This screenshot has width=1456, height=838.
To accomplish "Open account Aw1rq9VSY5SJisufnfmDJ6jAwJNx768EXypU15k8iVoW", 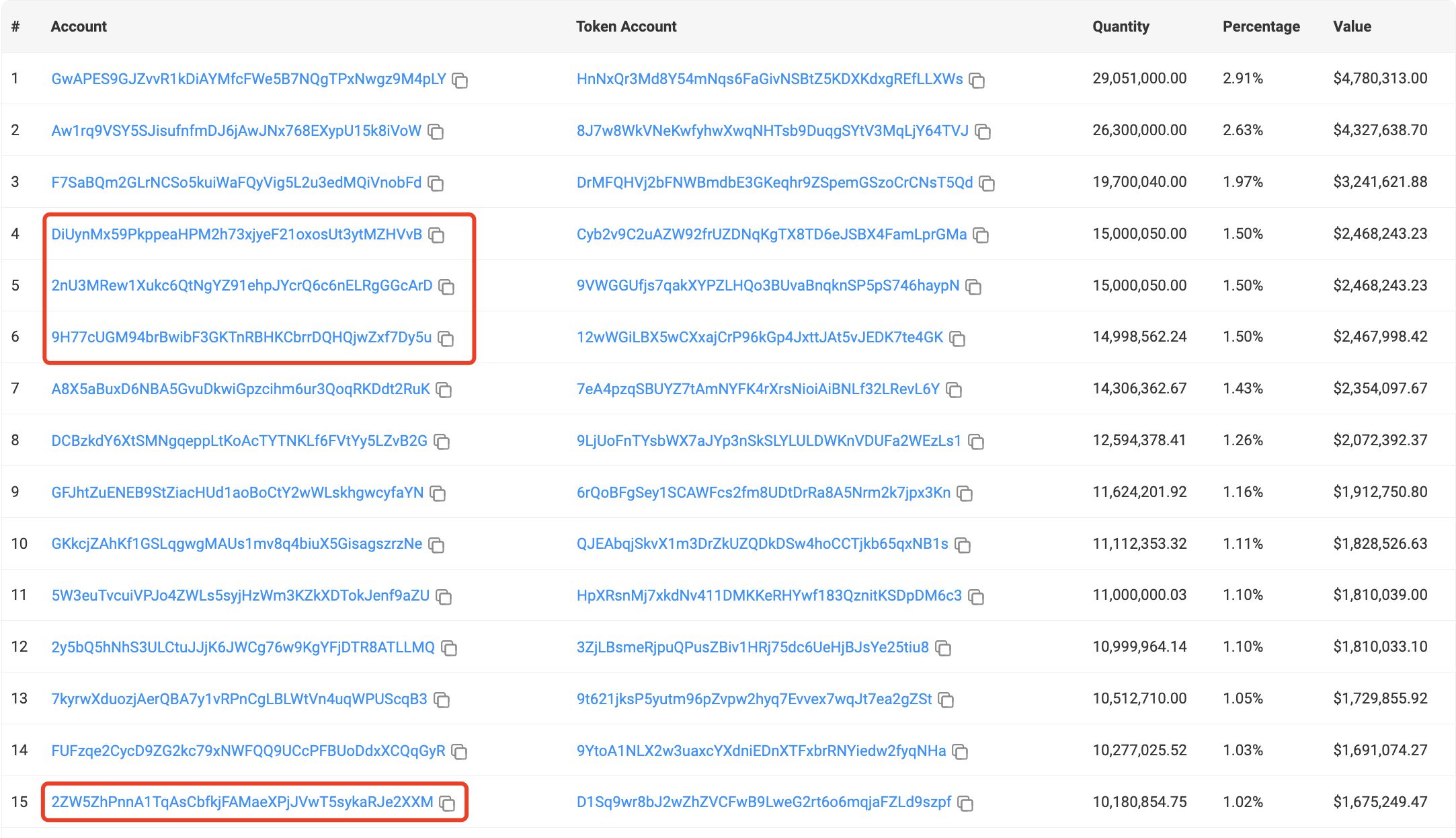I will pos(236,130).
